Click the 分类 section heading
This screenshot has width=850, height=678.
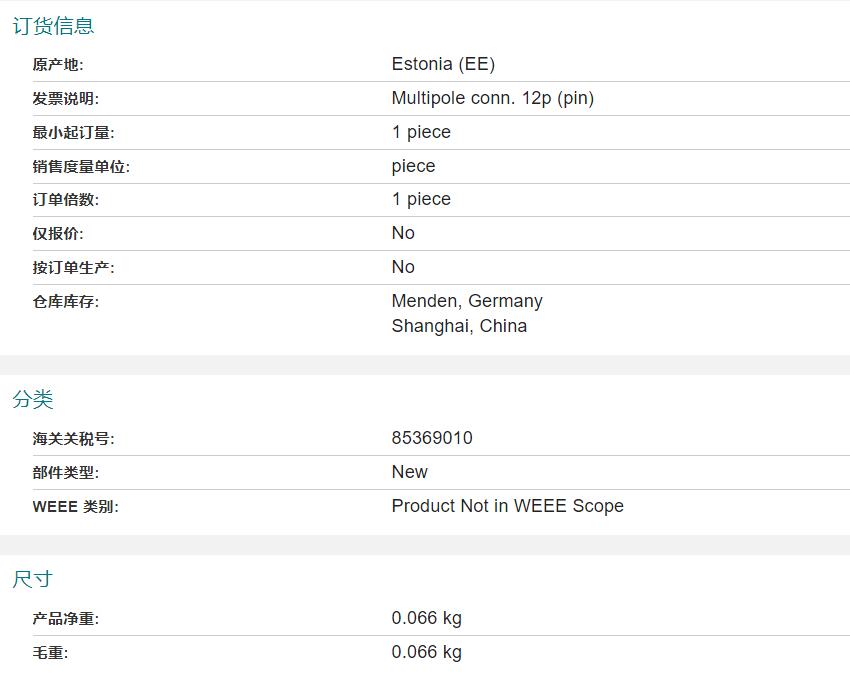click(33, 399)
